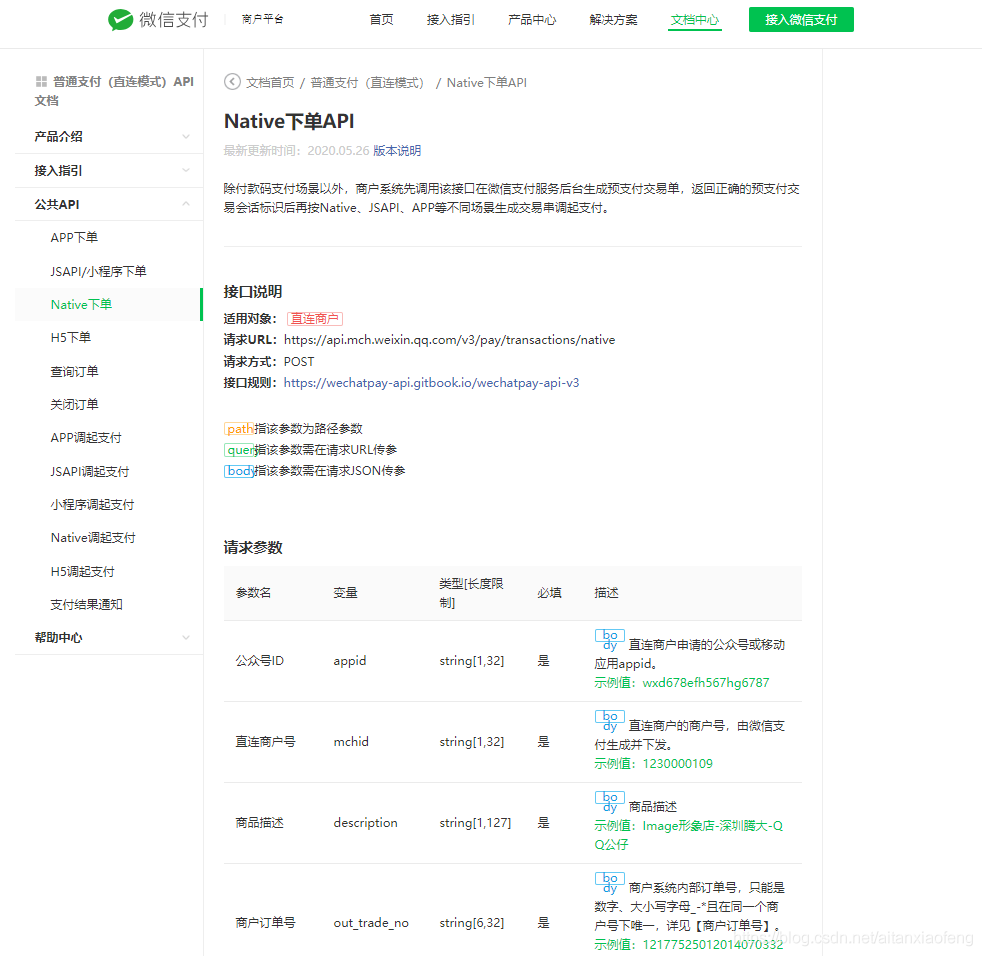Click the body badge in the appid row
The image size is (982, 956).
tap(610, 639)
